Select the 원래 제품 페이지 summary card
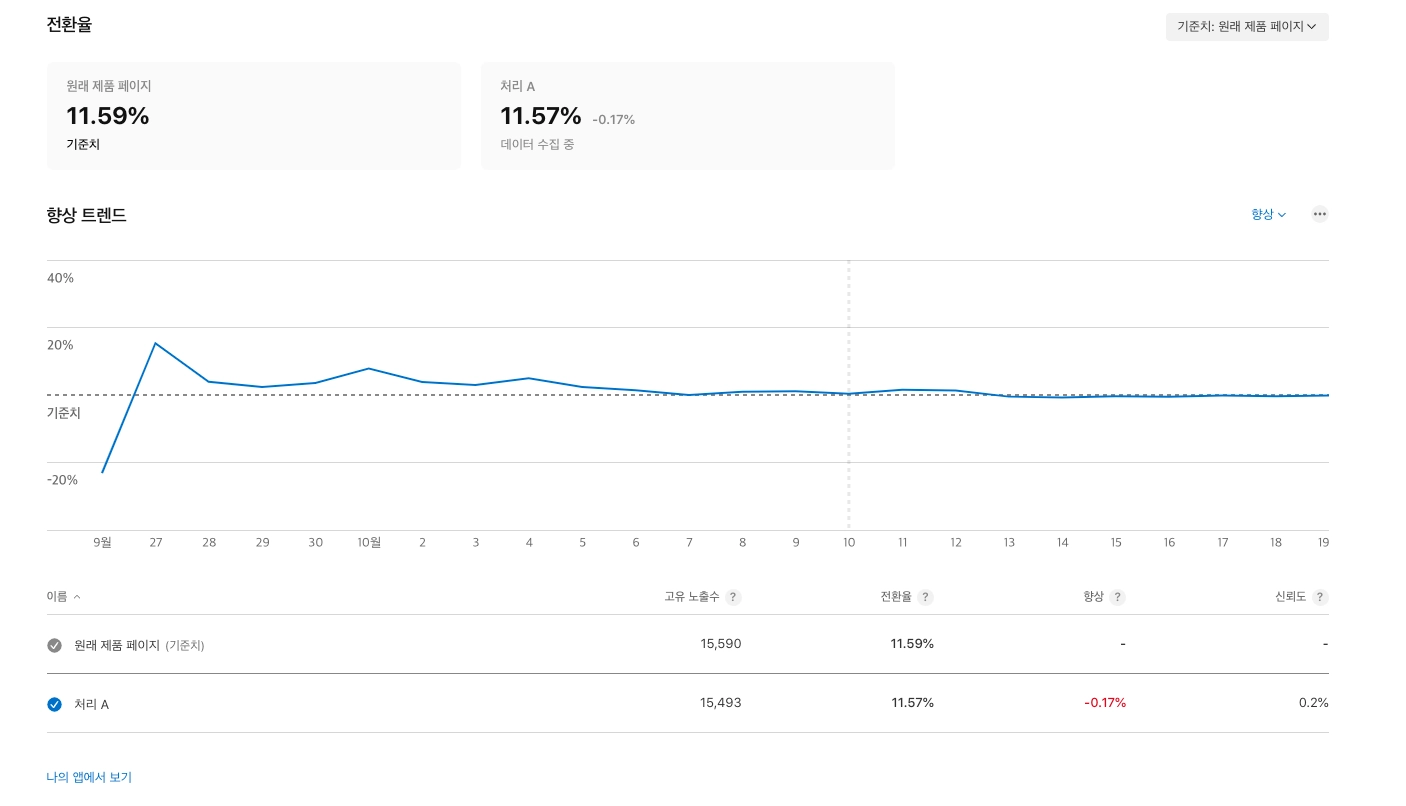 pos(253,116)
